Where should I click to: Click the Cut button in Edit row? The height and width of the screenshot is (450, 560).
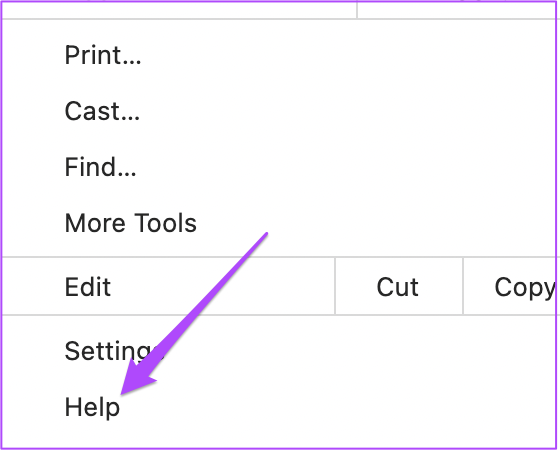pos(399,286)
